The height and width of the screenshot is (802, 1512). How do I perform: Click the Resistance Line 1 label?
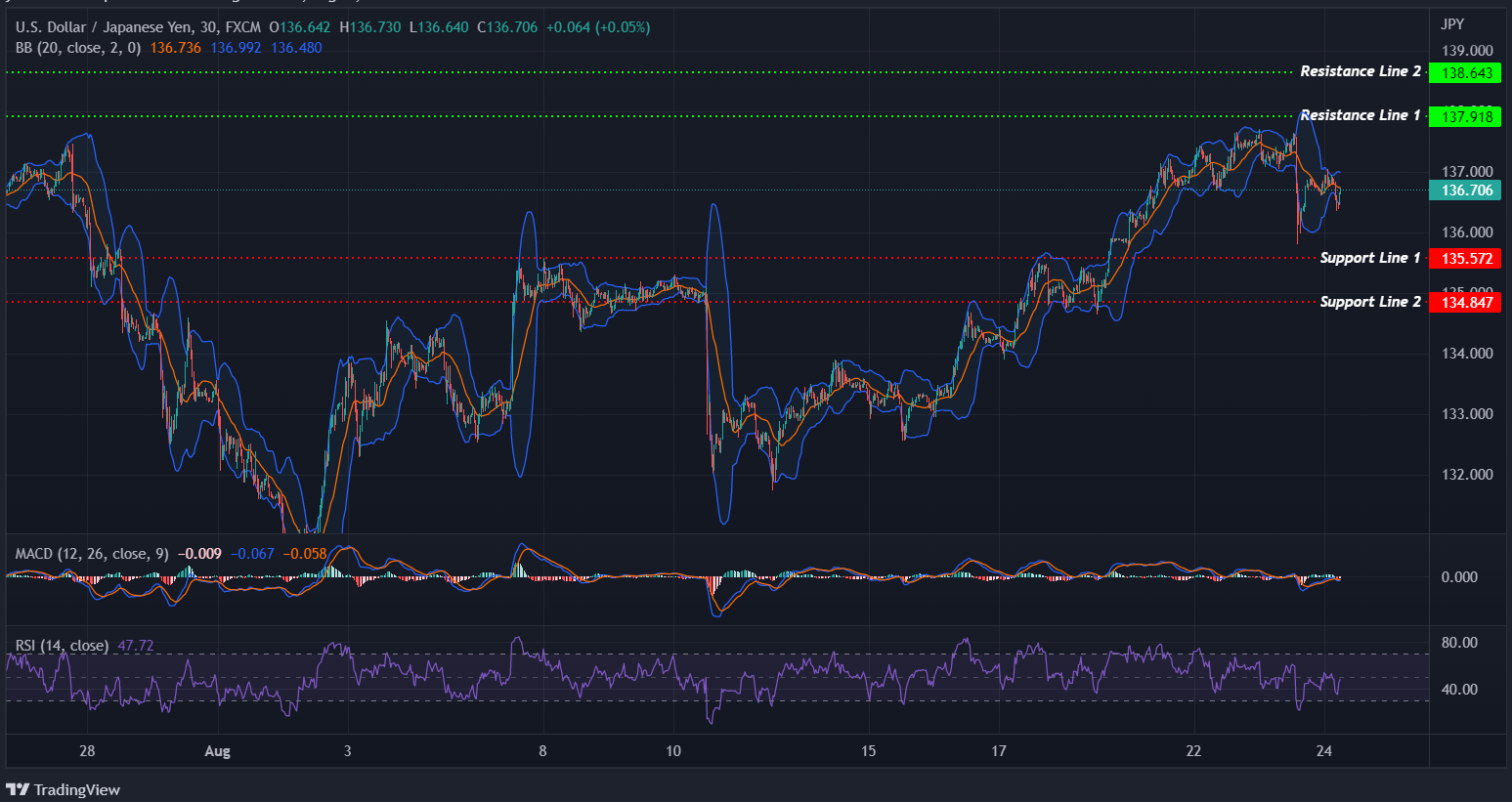click(1360, 114)
